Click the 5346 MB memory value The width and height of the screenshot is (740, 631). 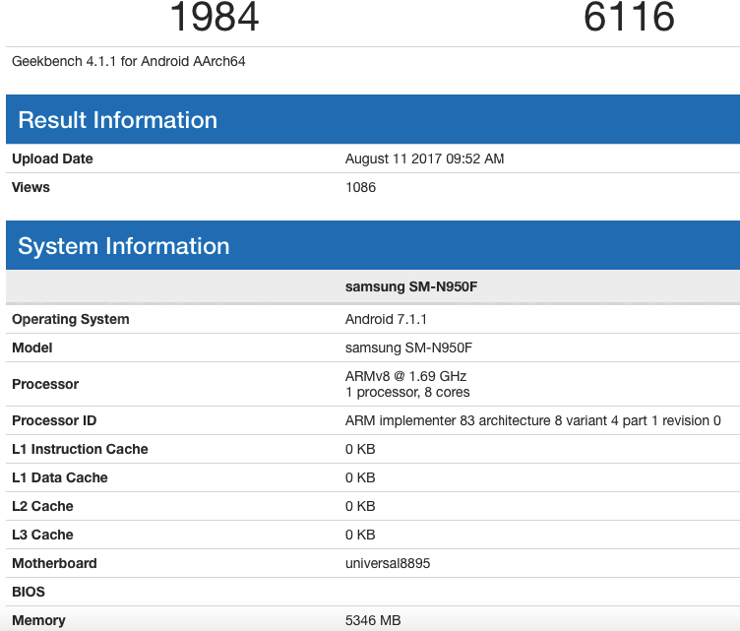373,620
